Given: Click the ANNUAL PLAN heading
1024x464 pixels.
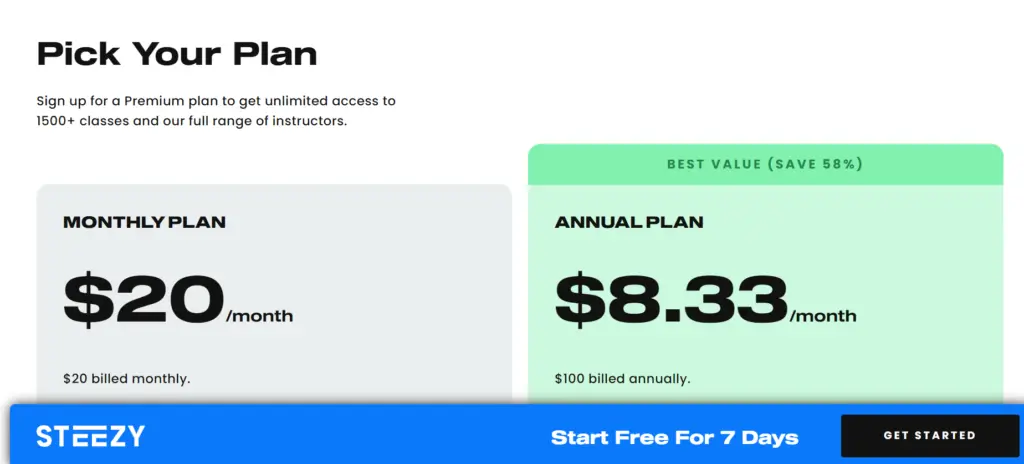Looking at the screenshot, I should click(x=629, y=222).
